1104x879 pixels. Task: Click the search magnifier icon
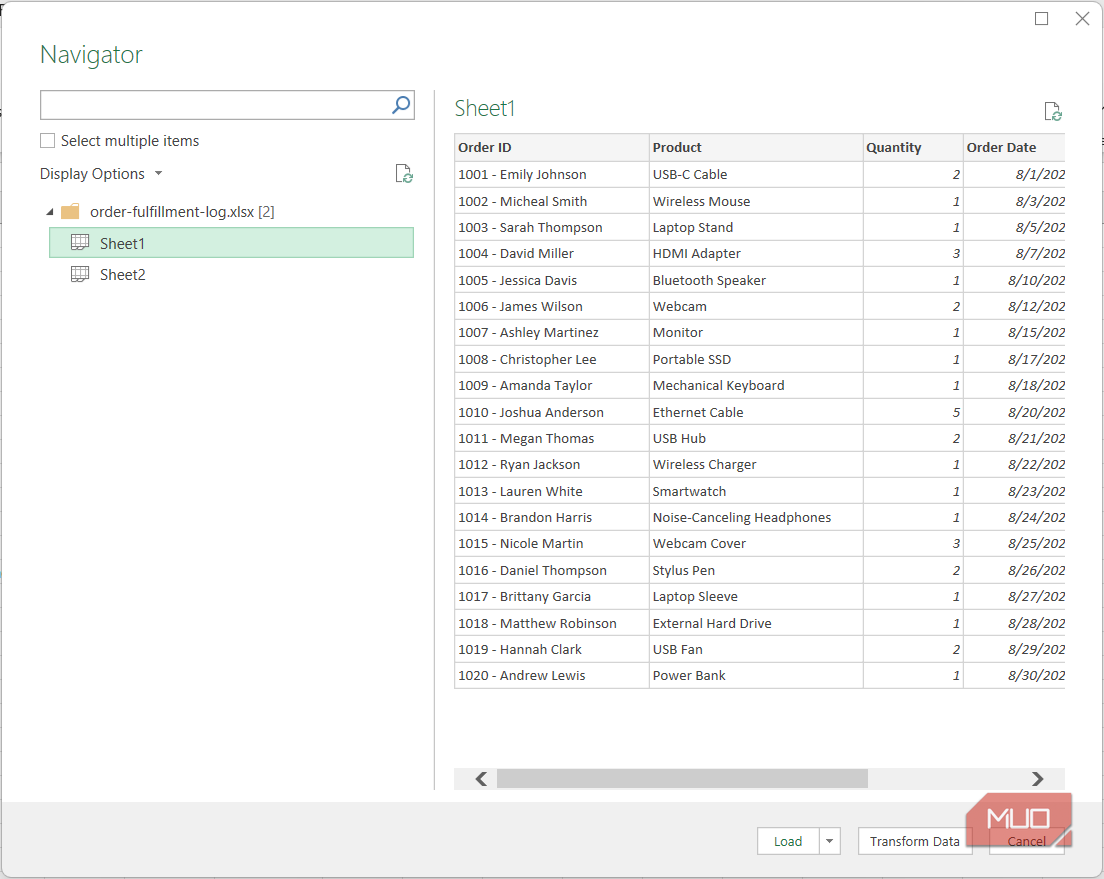point(401,105)
